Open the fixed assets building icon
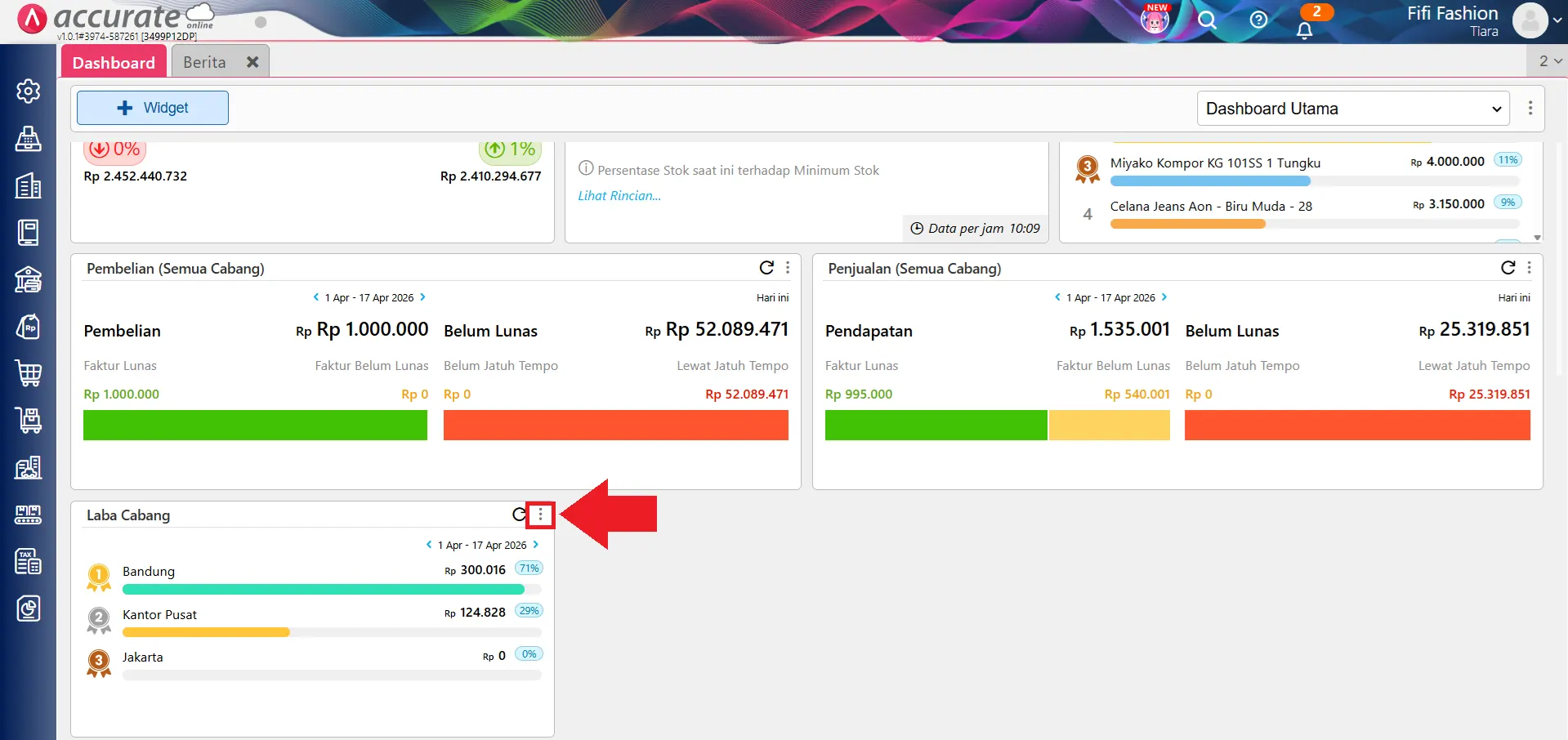Viewport: 1568px width, 740px height. pos(29,467)
